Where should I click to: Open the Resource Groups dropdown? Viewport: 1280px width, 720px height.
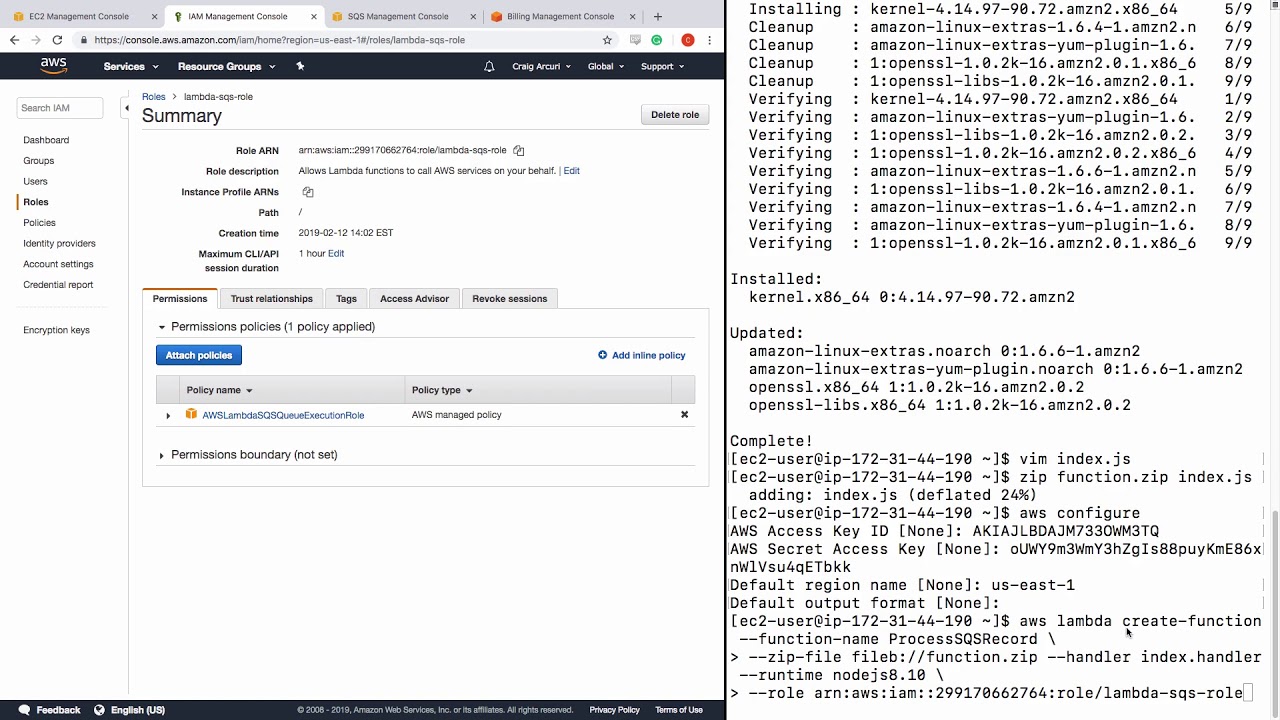coord(226,66)
